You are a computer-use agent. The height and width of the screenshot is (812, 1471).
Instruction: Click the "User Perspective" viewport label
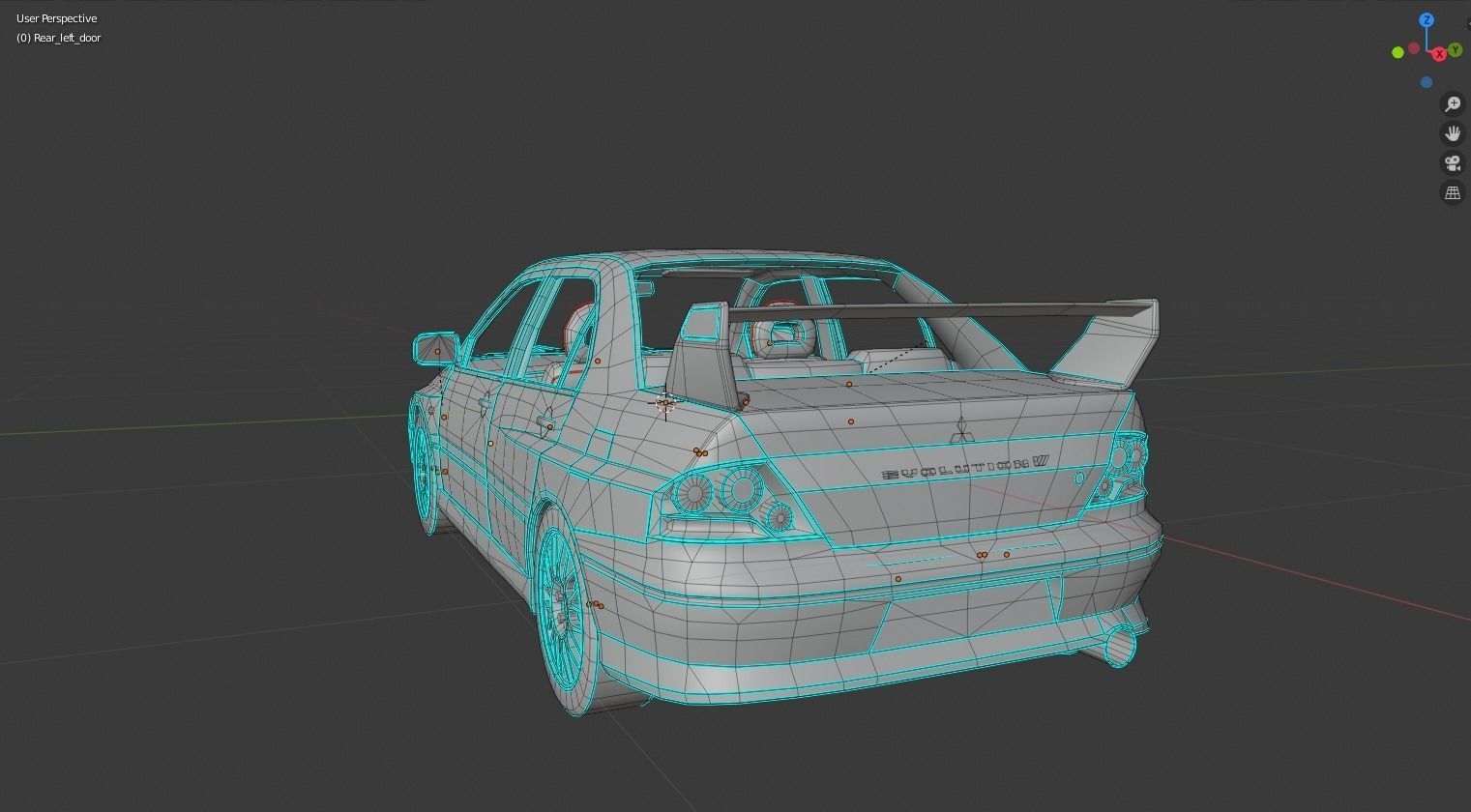pyautogui.click(x=56, y=18)
